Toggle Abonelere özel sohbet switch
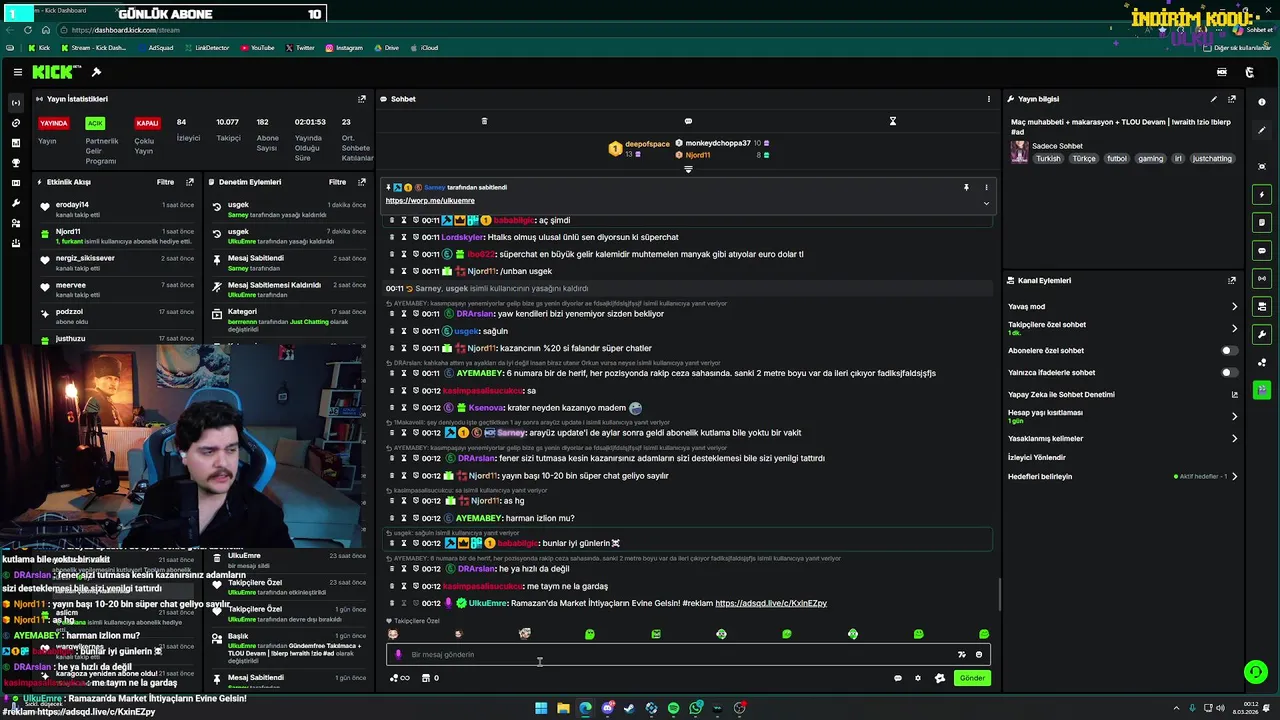The image size is (1280, 720). click(1229, 351)
